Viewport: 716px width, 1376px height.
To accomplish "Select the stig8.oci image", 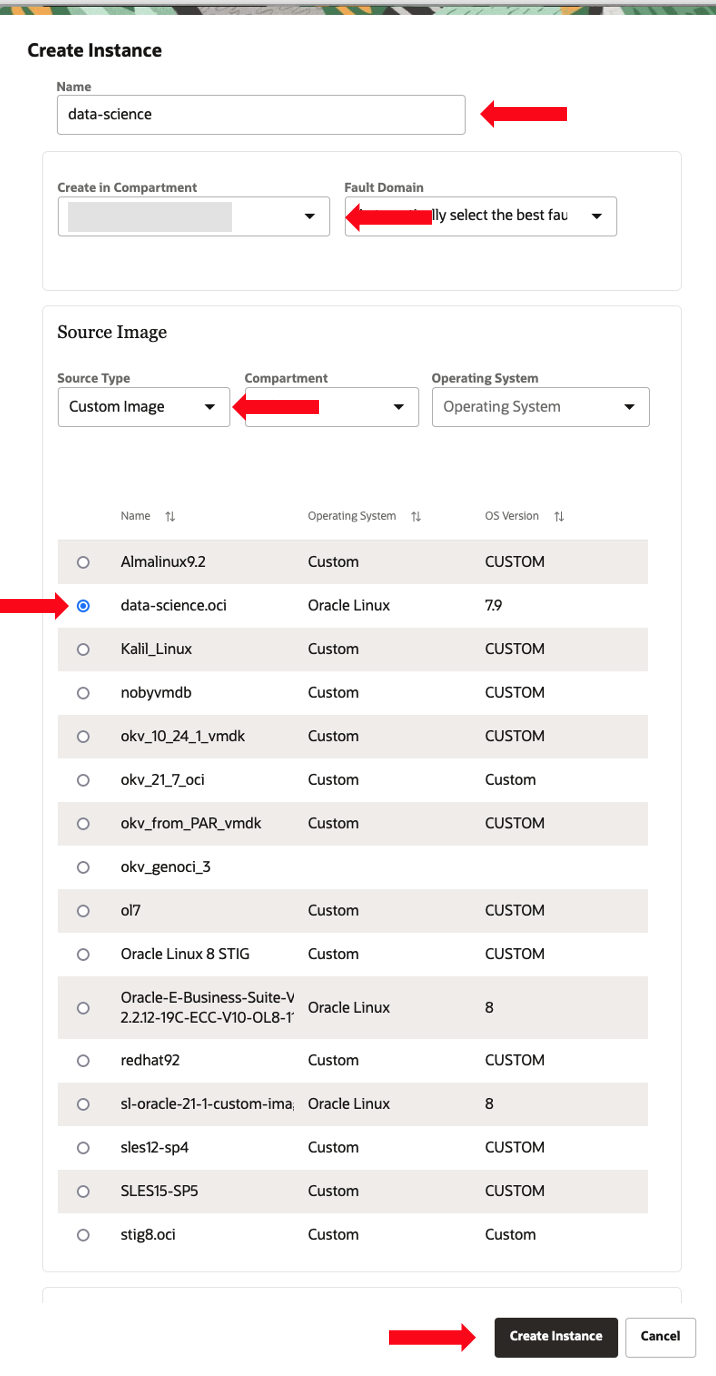I will pyautogui.click(x=83, y=1234).
